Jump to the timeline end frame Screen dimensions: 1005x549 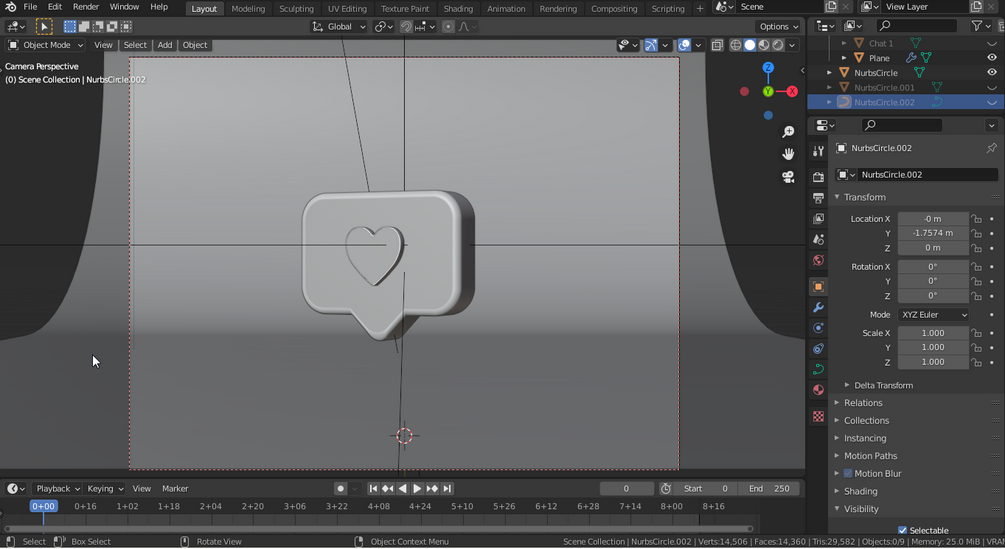click(447, 489)
